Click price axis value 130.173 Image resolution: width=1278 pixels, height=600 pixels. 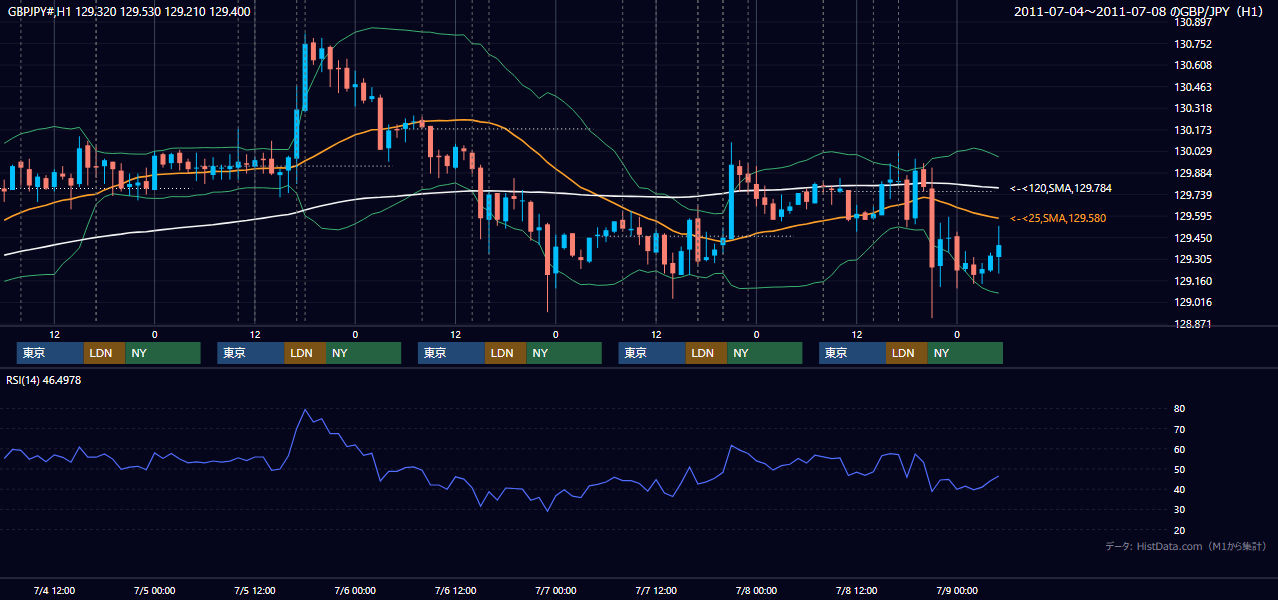click(1194, 130)
